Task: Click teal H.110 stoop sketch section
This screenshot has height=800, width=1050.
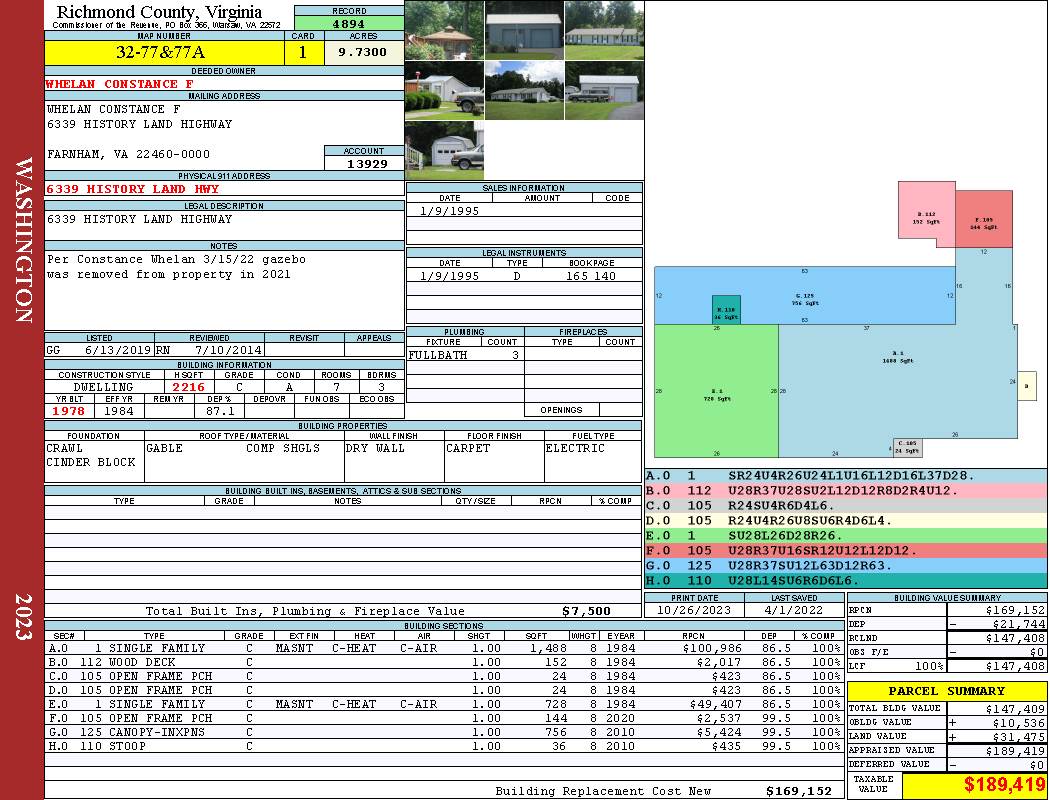Action: point(726,309)
